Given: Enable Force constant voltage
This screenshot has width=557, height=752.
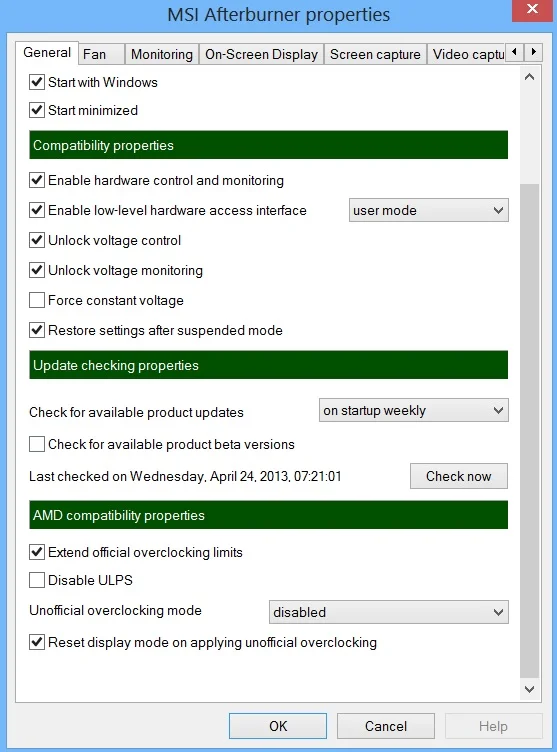Looking at the screenshot, I should [x=37, y=300].
